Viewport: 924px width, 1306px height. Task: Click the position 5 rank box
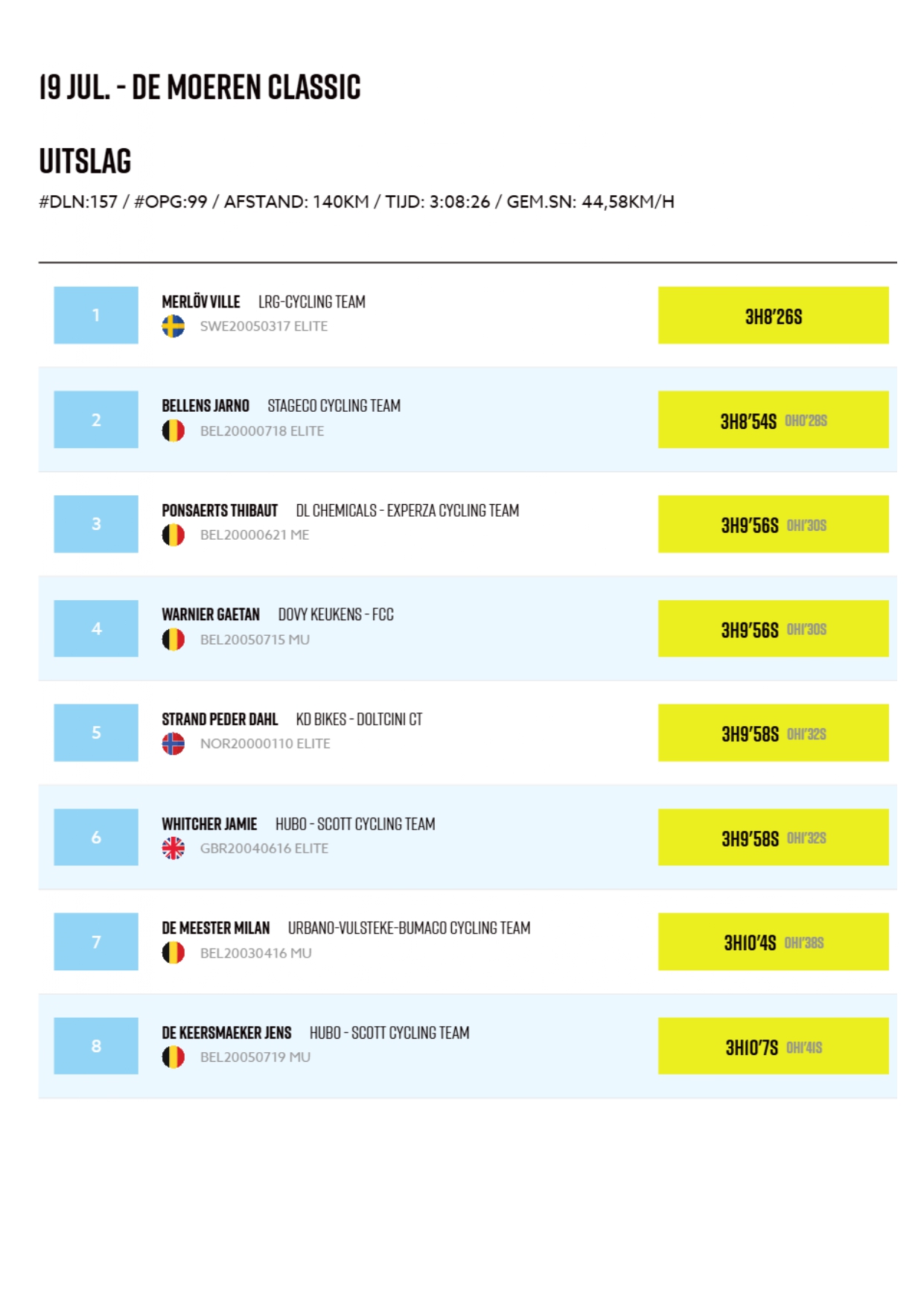coord(96,733)
